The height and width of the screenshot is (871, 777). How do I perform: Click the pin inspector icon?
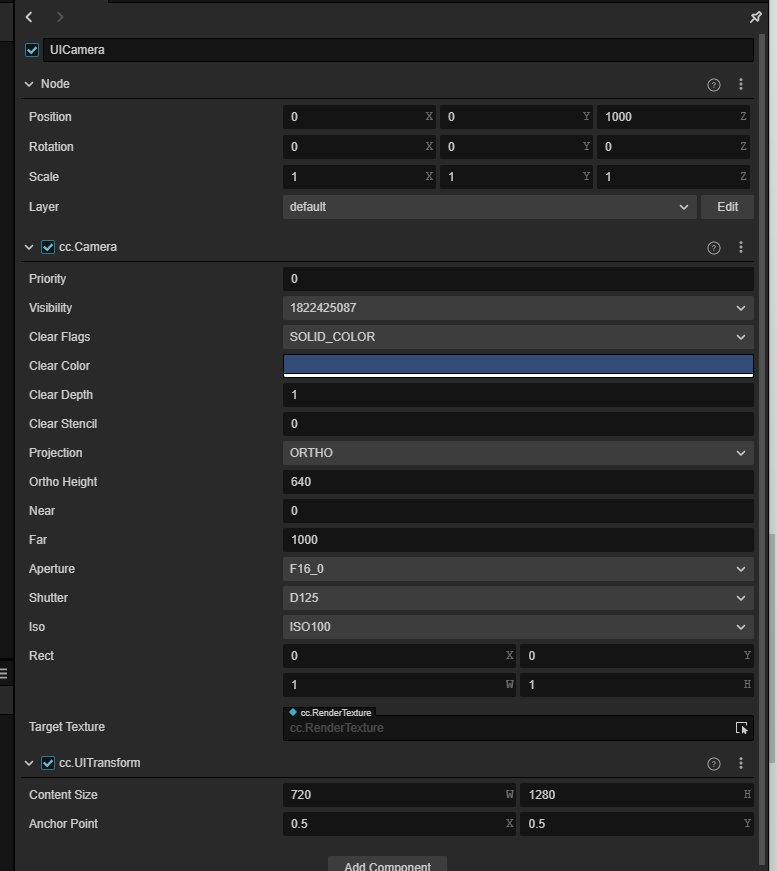755,17
